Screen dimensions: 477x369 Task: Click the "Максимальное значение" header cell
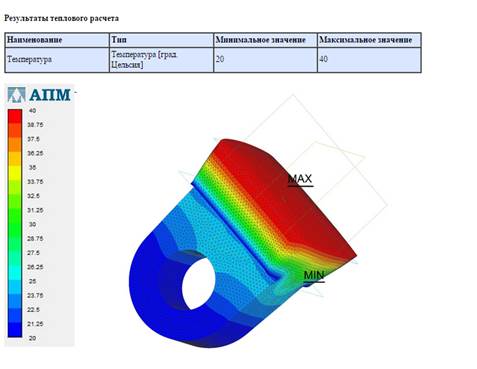pos(369,40)
